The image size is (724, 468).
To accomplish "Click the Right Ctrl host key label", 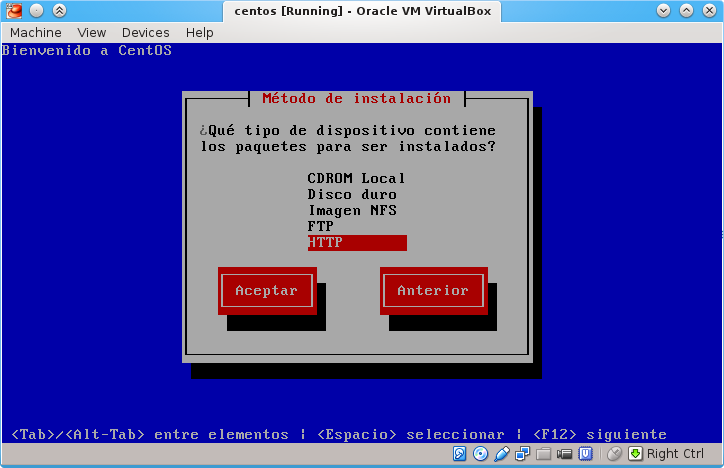I will 675,454.
